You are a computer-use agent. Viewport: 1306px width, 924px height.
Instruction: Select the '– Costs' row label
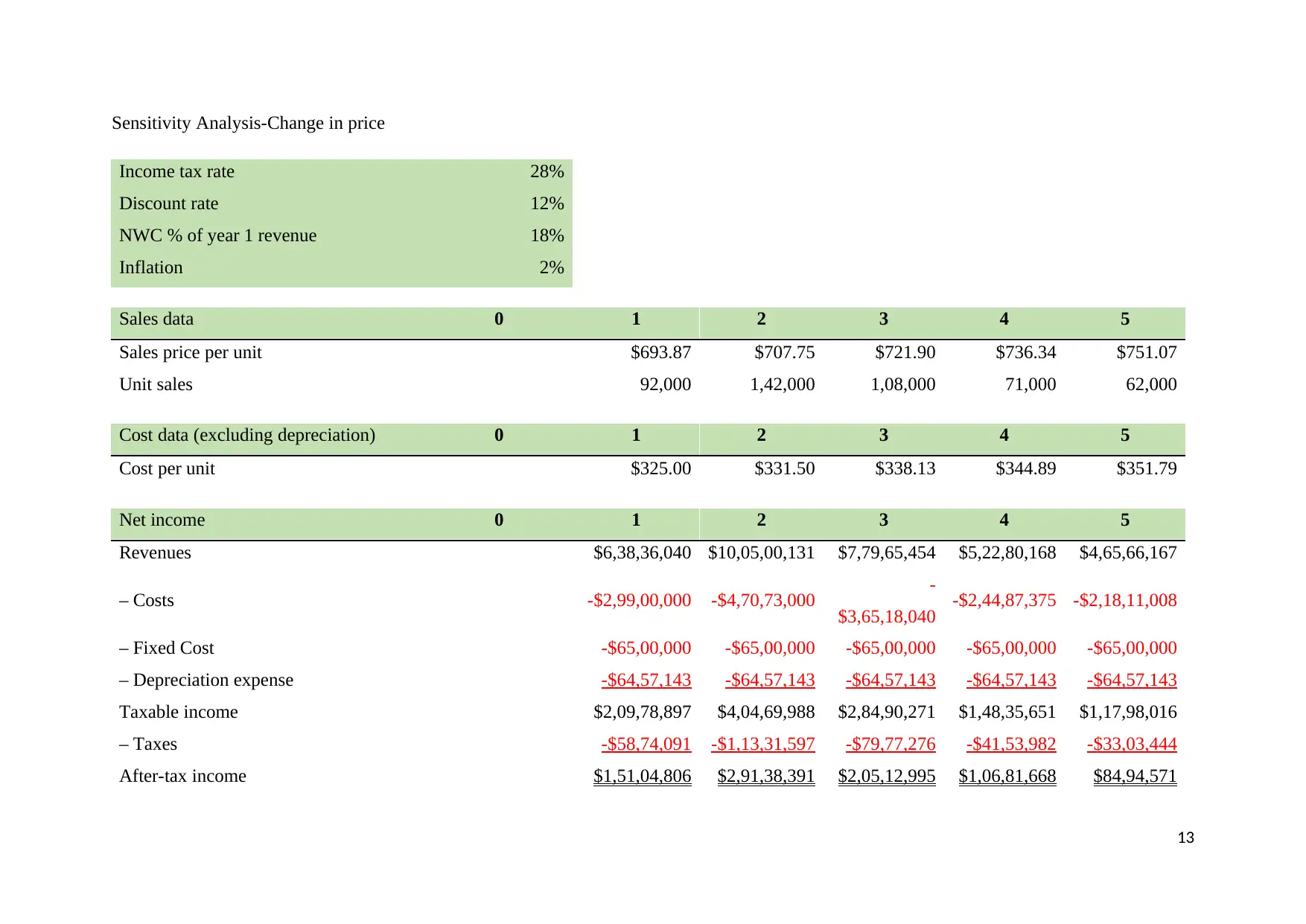coord(146,600)
